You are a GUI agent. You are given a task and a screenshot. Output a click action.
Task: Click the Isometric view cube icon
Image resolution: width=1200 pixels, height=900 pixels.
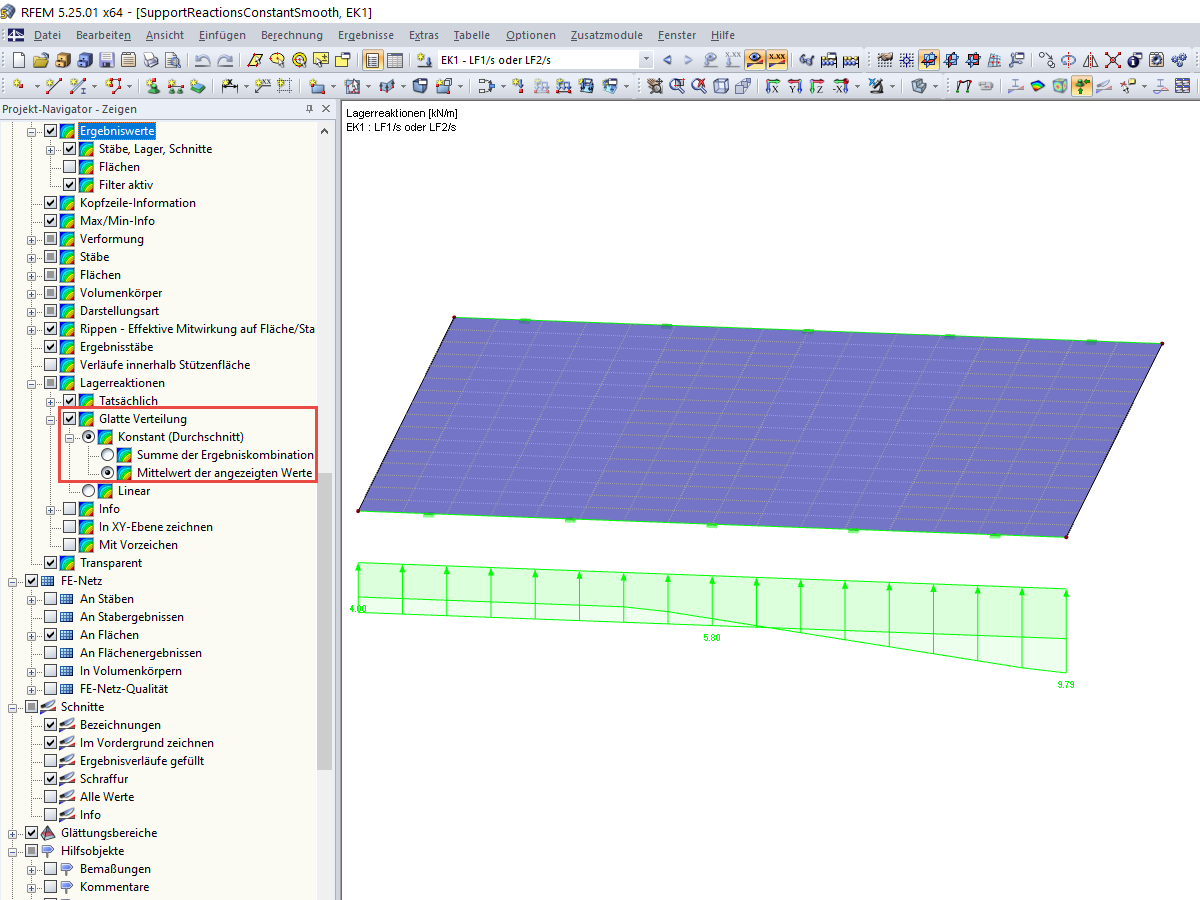click(x=720, y=87)
